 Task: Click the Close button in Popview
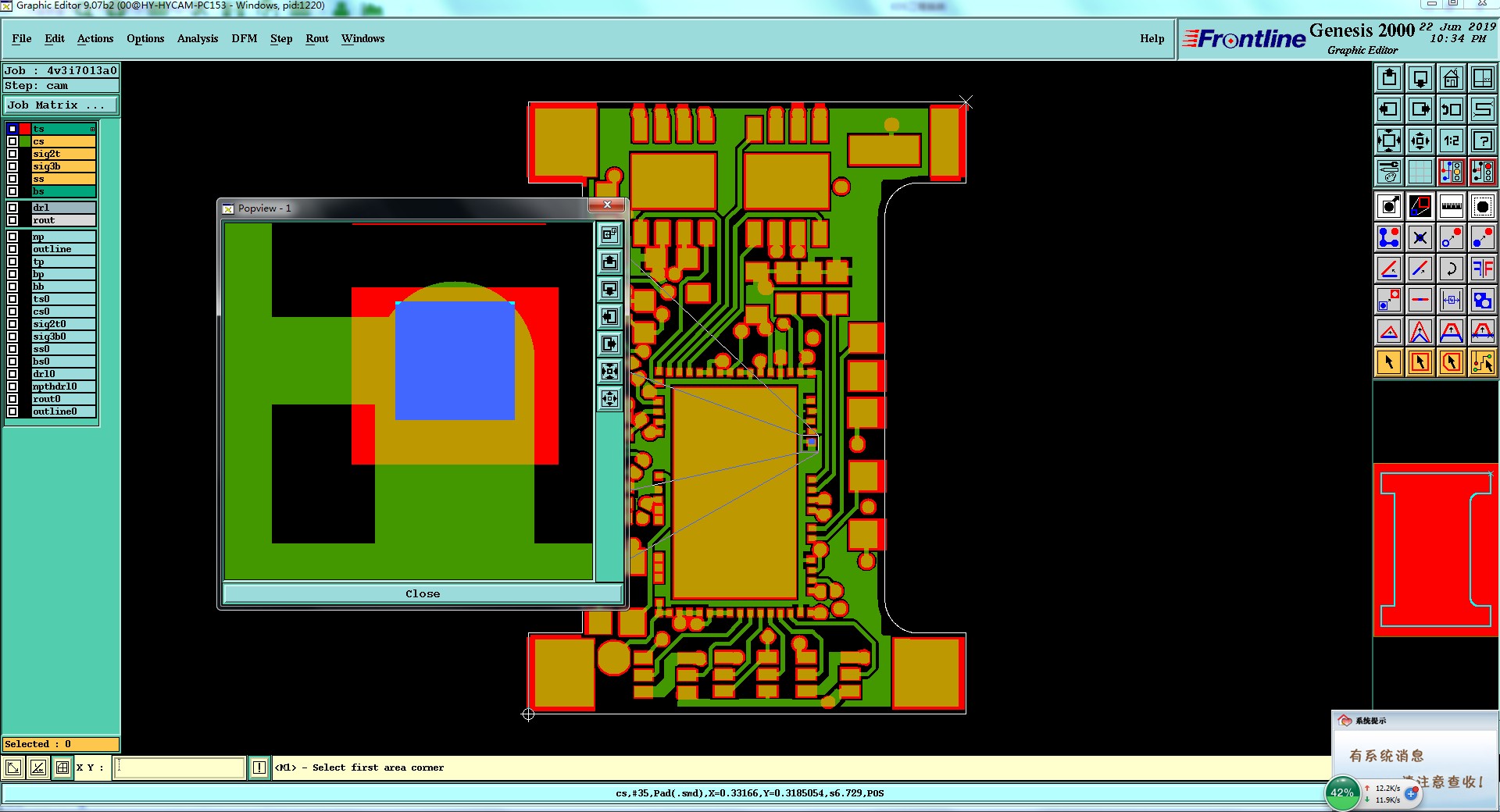click(423, 593)
